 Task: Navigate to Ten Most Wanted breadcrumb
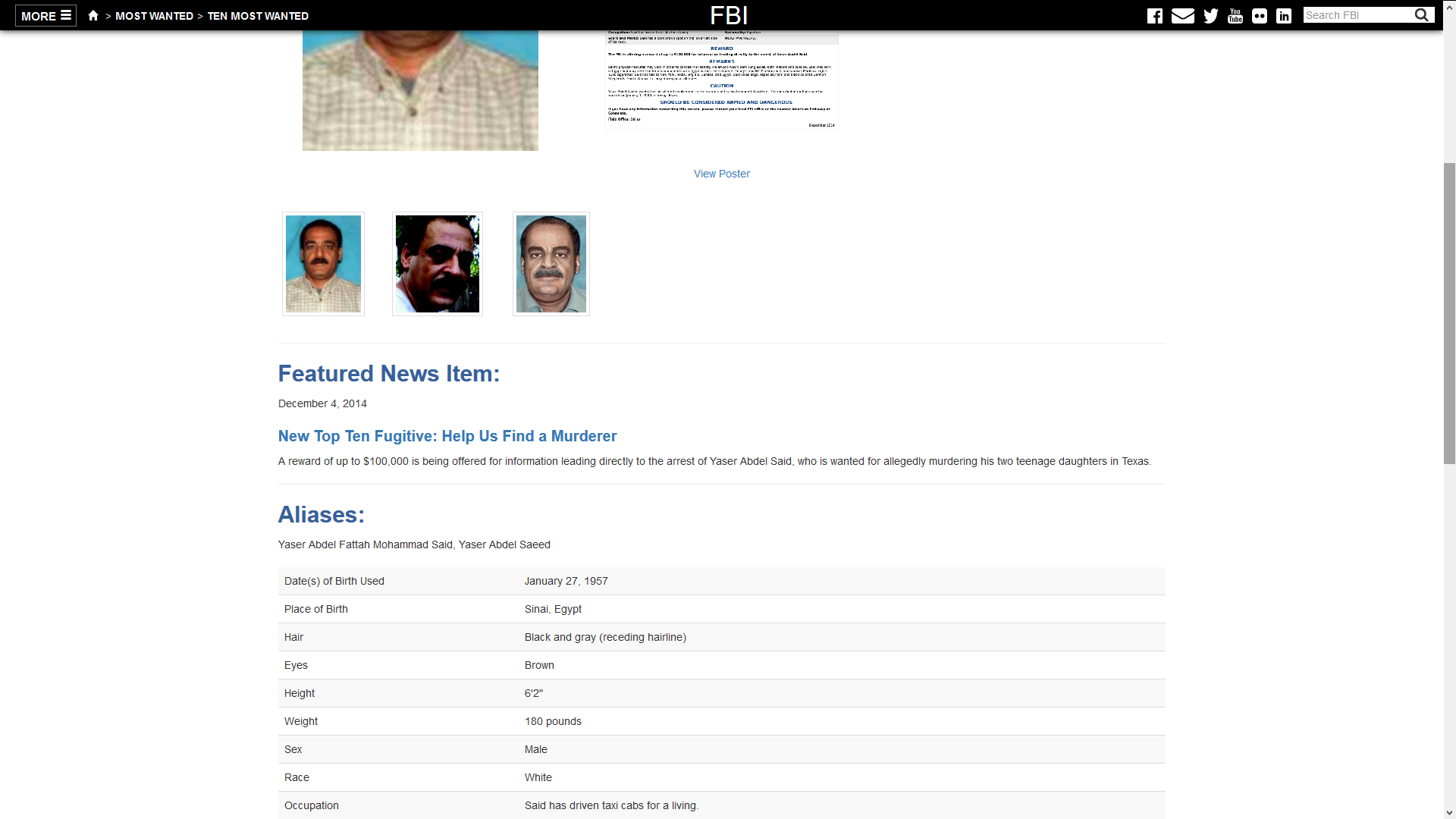(258, 16)
